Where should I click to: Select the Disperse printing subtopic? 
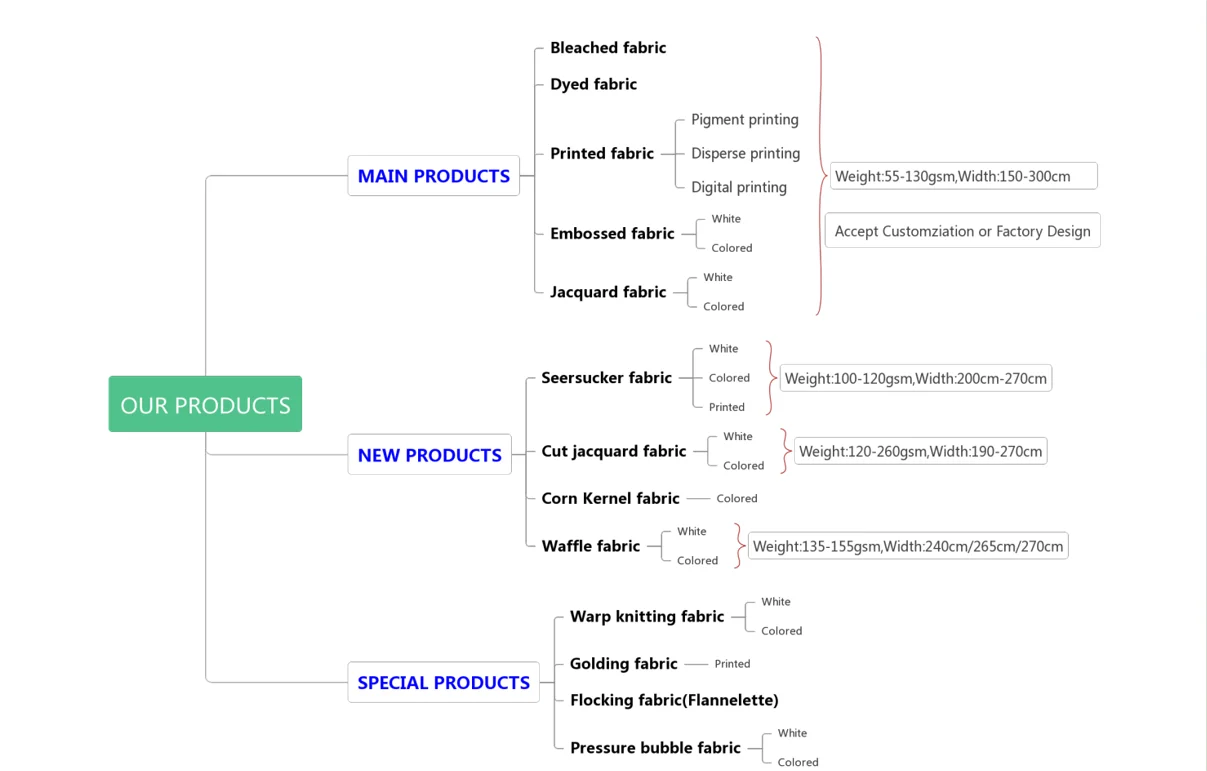745,154
